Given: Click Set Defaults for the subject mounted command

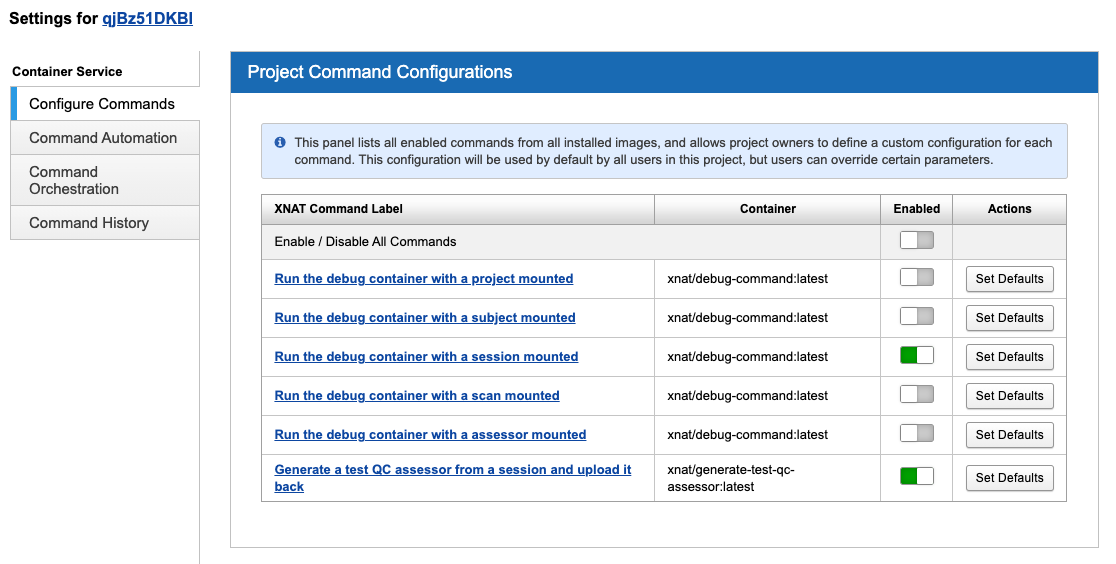Looking at the screenshot, I should click(x=1009, y=318).
